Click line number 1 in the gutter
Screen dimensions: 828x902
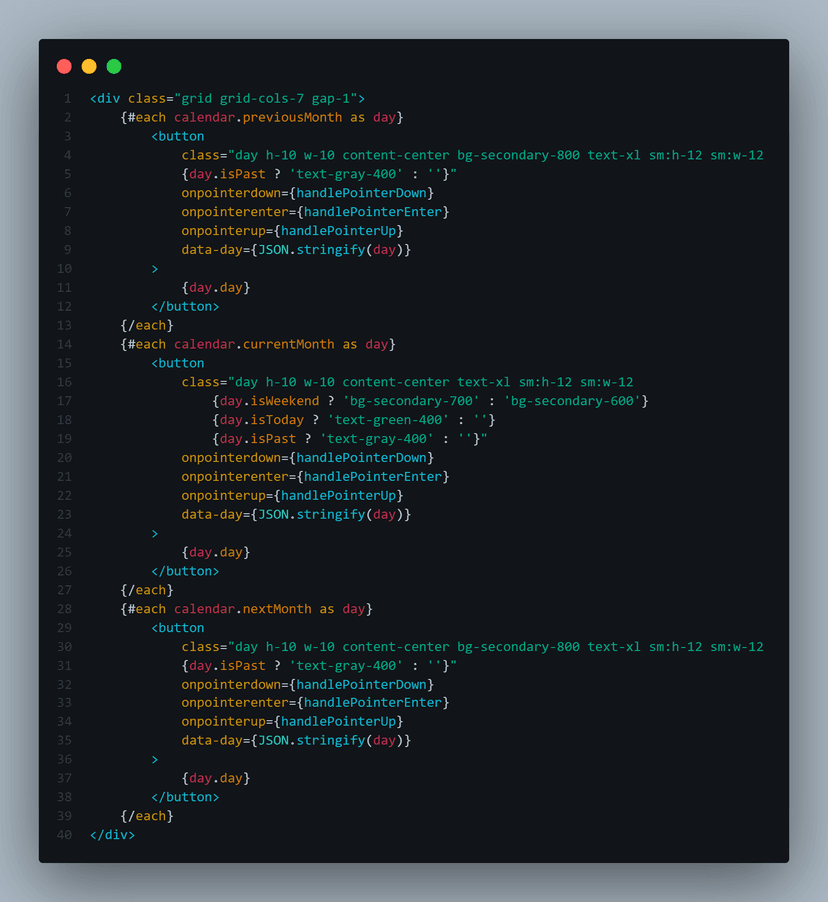[67, 99]
